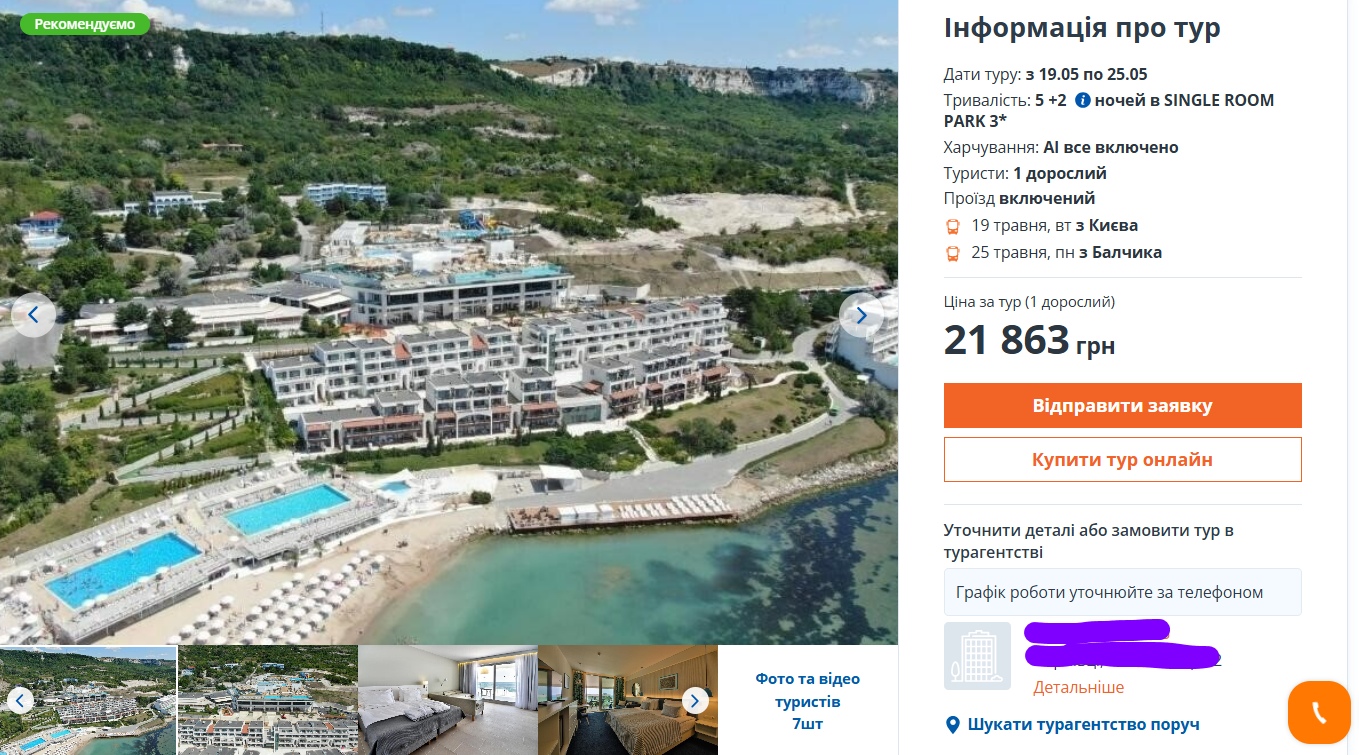The width and height of the screenshot is (1359, 755).
Task: Click the bus icon for Balchik return
Action: coord(953,253)
